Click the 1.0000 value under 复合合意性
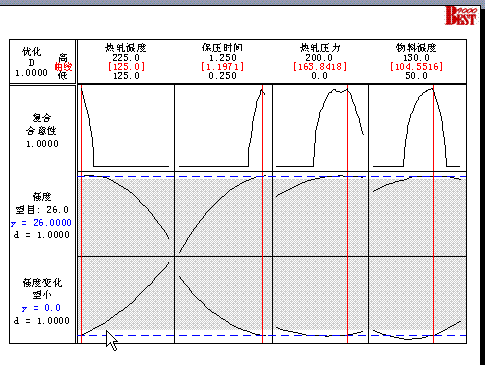485x365 pixels. [x=42, y=144]
